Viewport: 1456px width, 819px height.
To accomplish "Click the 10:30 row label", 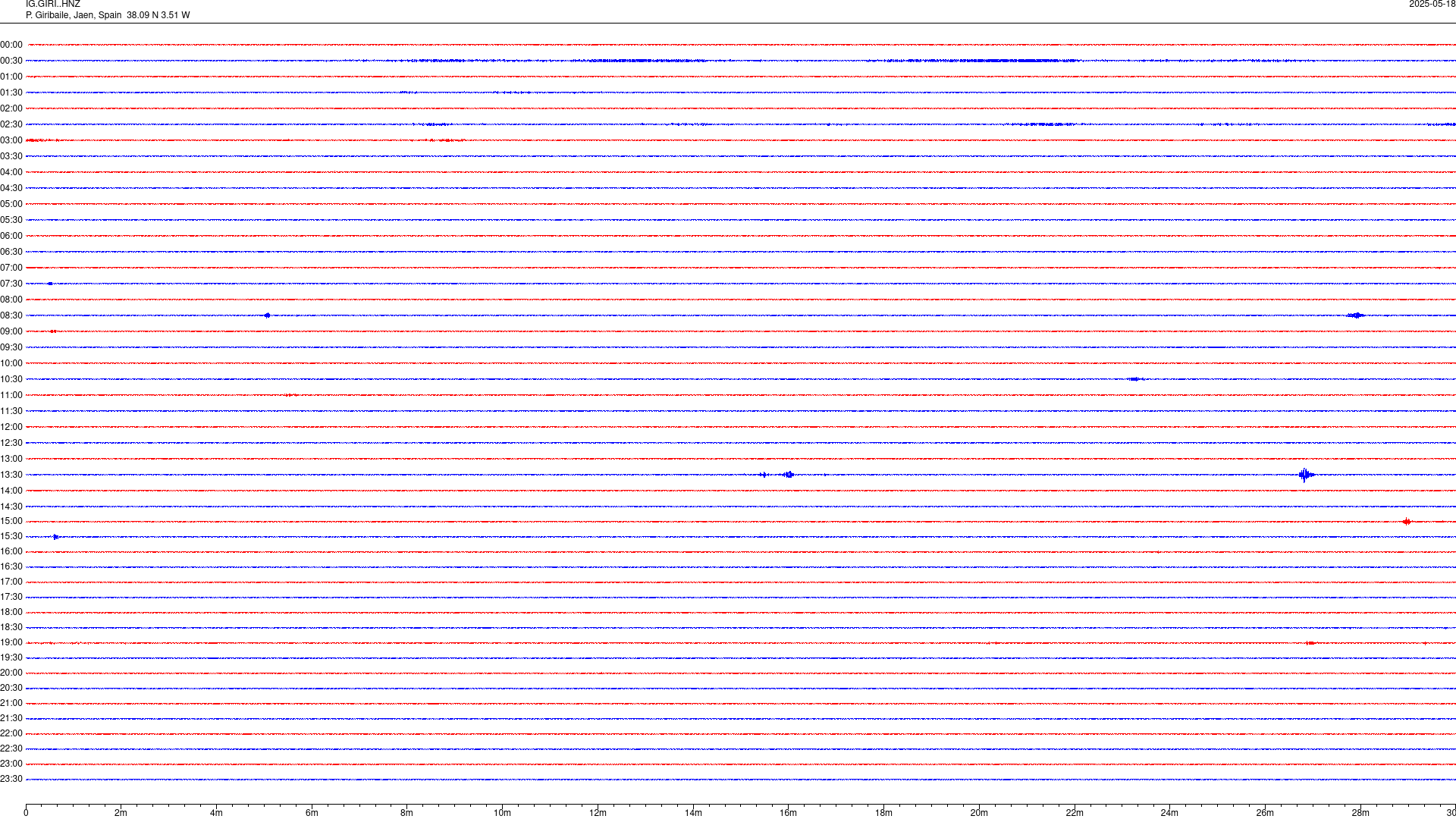I will coord(11,379).
